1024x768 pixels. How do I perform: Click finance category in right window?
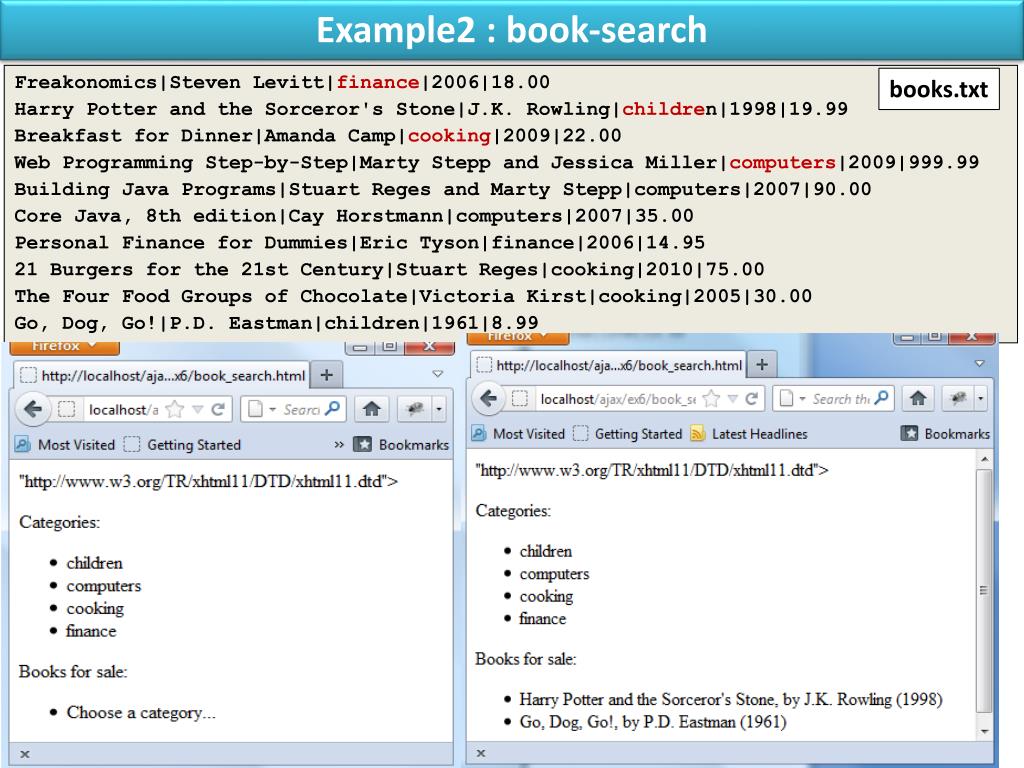pyautogui.click(x=543, y=618)
